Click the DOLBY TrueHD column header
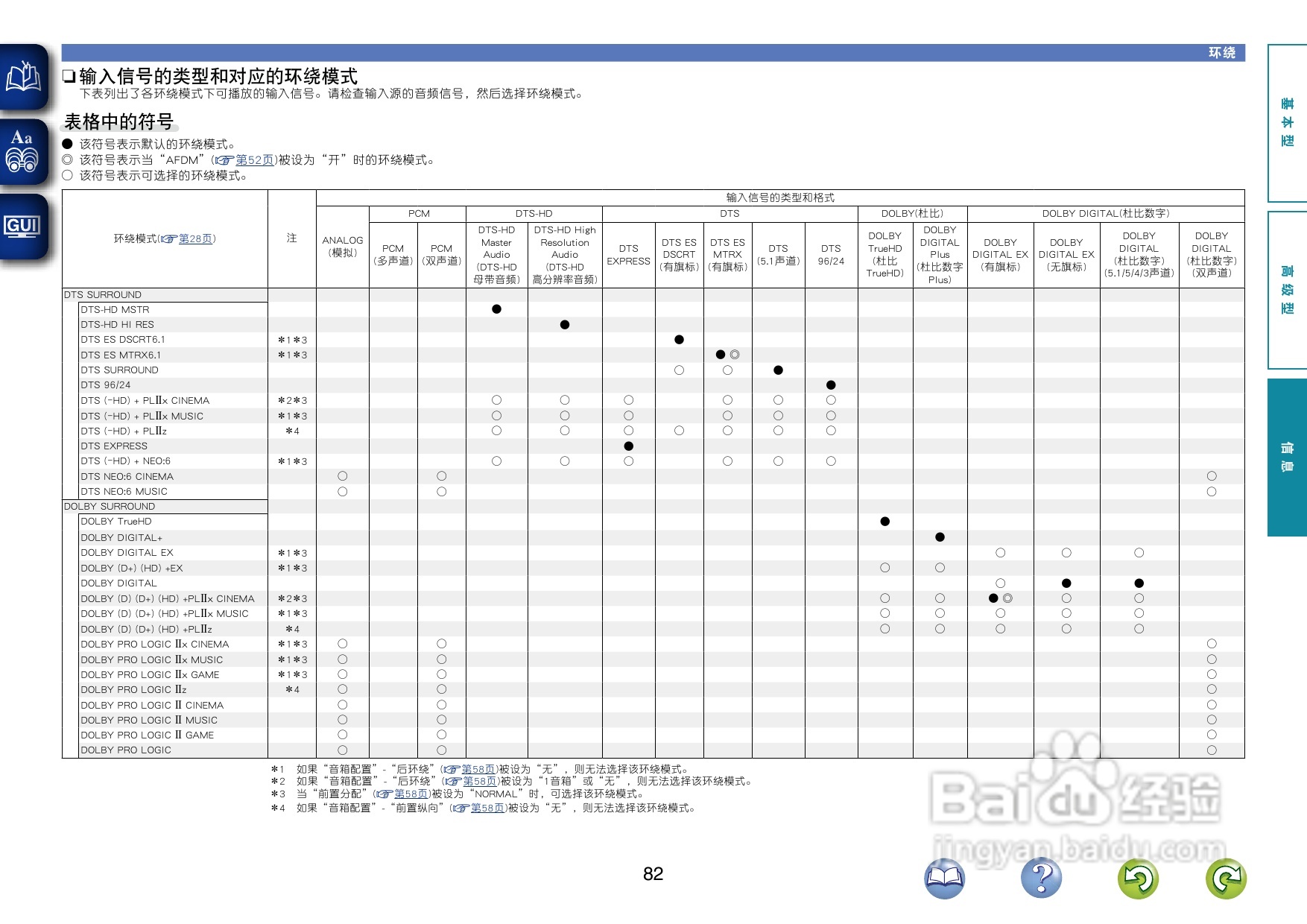 point(885,255)
